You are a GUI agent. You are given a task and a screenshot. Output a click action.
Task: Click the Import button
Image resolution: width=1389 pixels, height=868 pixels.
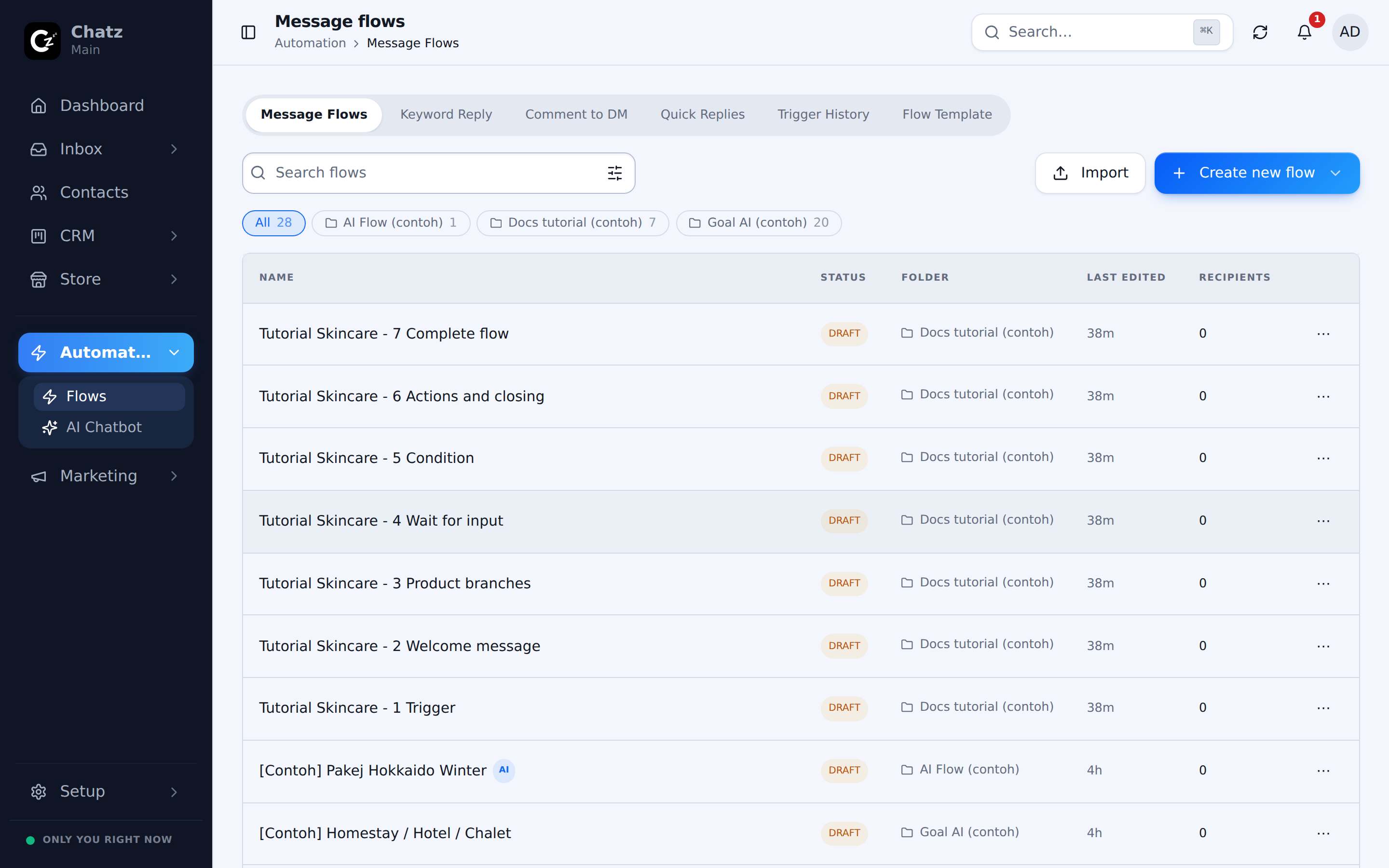click(1090, 173)
